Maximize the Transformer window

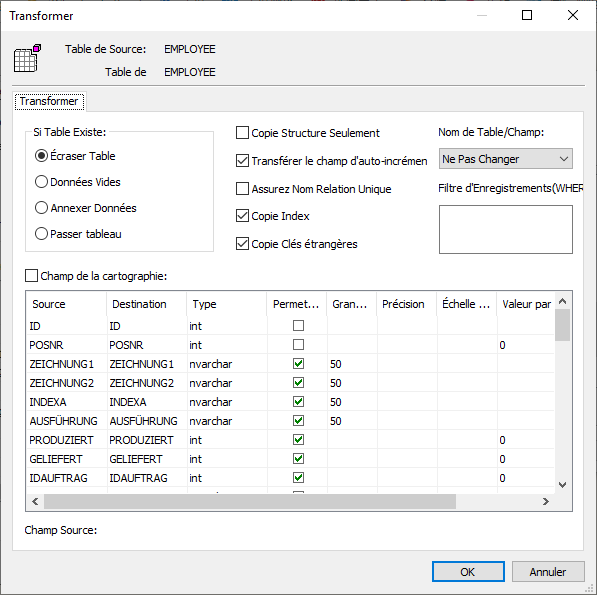coord(527,15)
